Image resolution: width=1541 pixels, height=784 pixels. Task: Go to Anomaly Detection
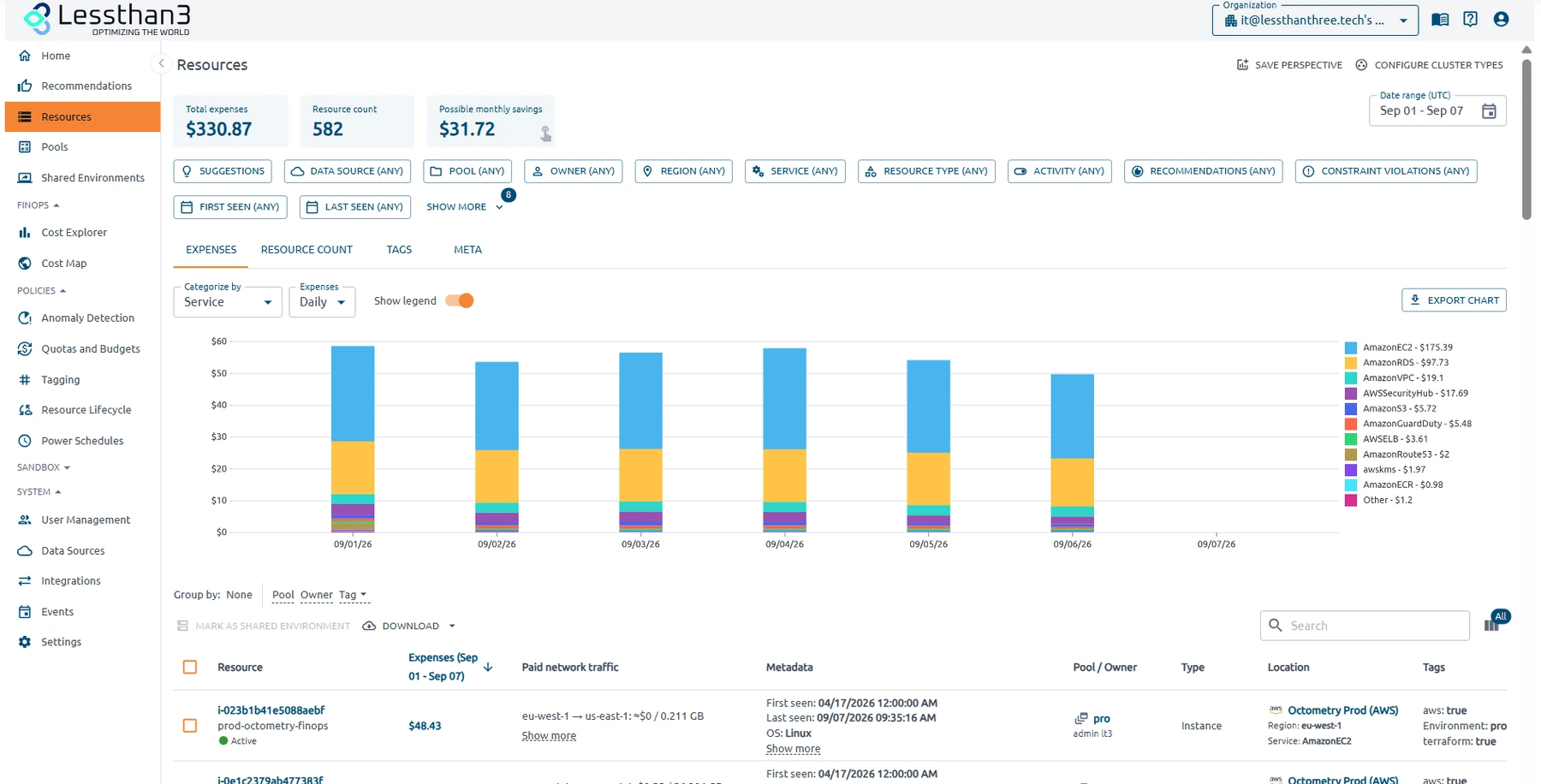coord(87,318)
